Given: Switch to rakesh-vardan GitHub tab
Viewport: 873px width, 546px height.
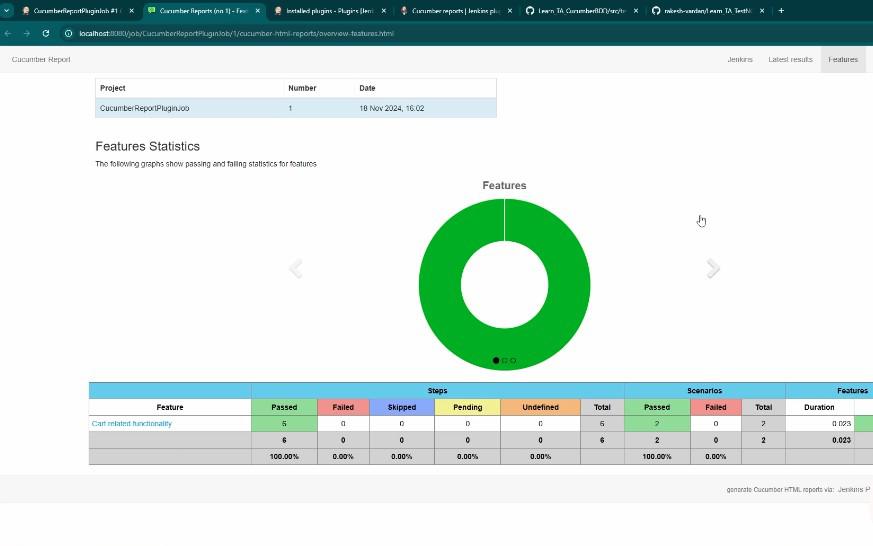Looking at the screenshot, I should point(706,11).
